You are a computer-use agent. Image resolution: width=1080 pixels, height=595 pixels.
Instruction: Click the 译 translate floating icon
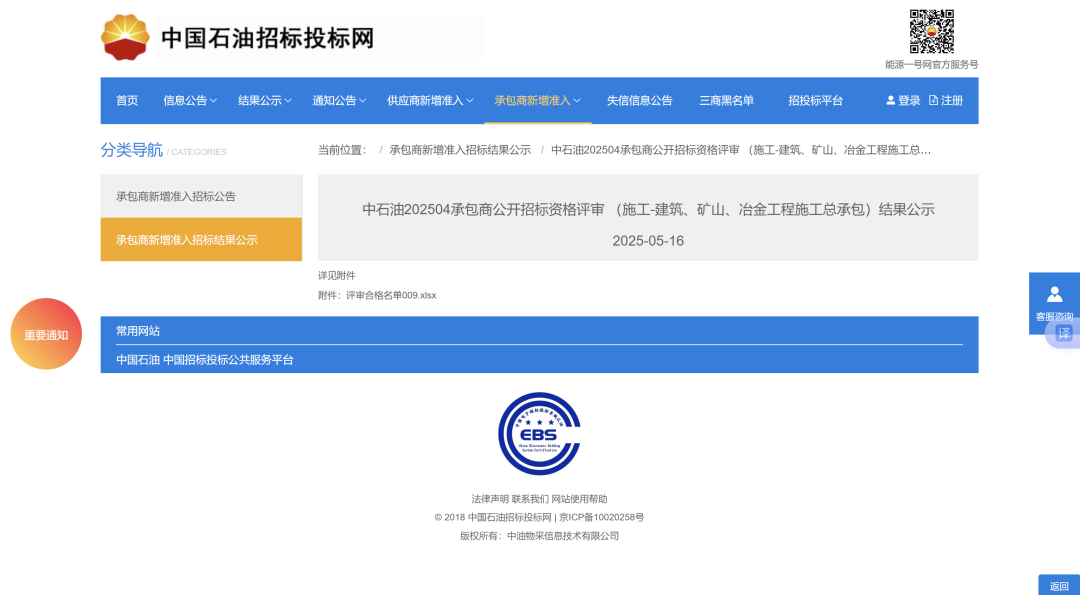click(1064, 333)
